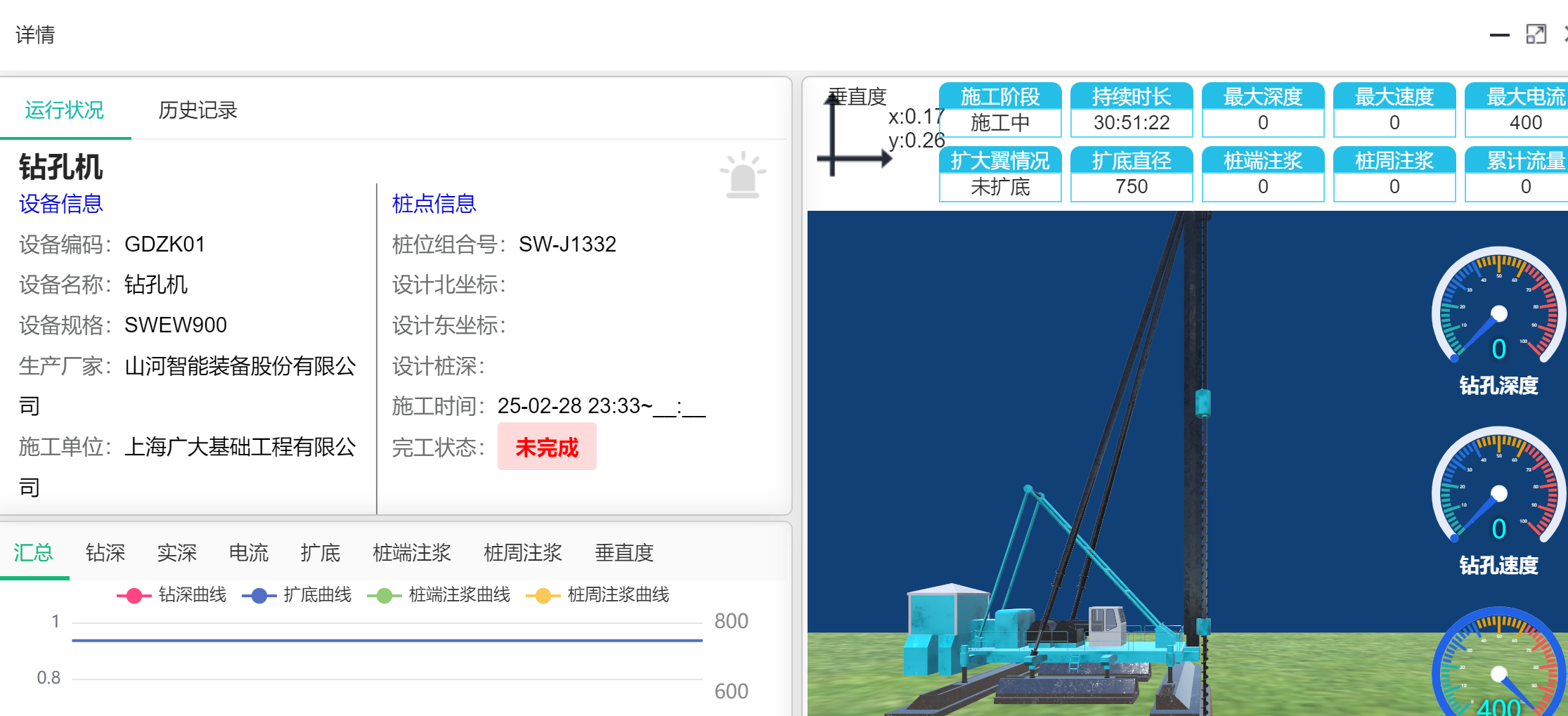The height and width of the screenshot is (716, 1568).
Task: Click the 未完成 status badge
Action: pos(546,447)
